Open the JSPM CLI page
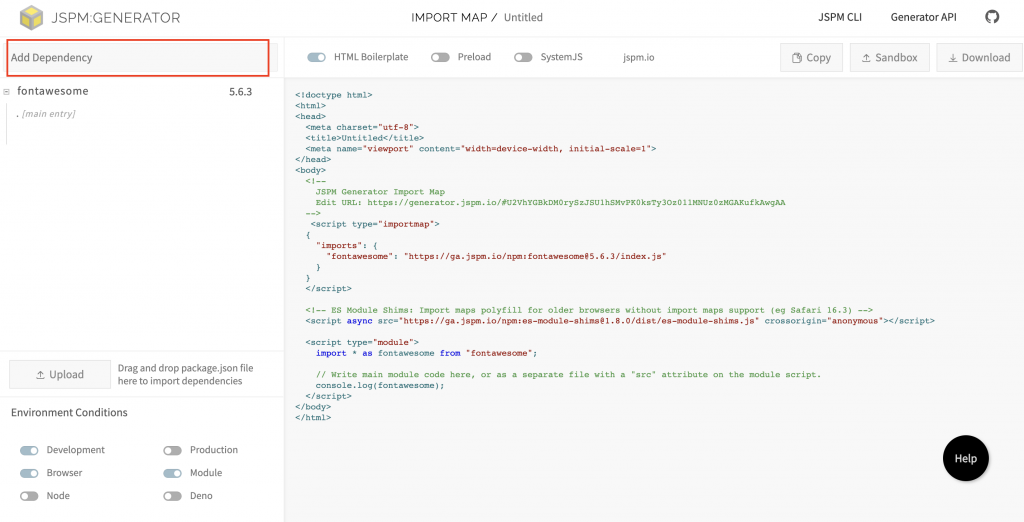The height and width of the screenshot is (522, 1024). coord(840,18)
